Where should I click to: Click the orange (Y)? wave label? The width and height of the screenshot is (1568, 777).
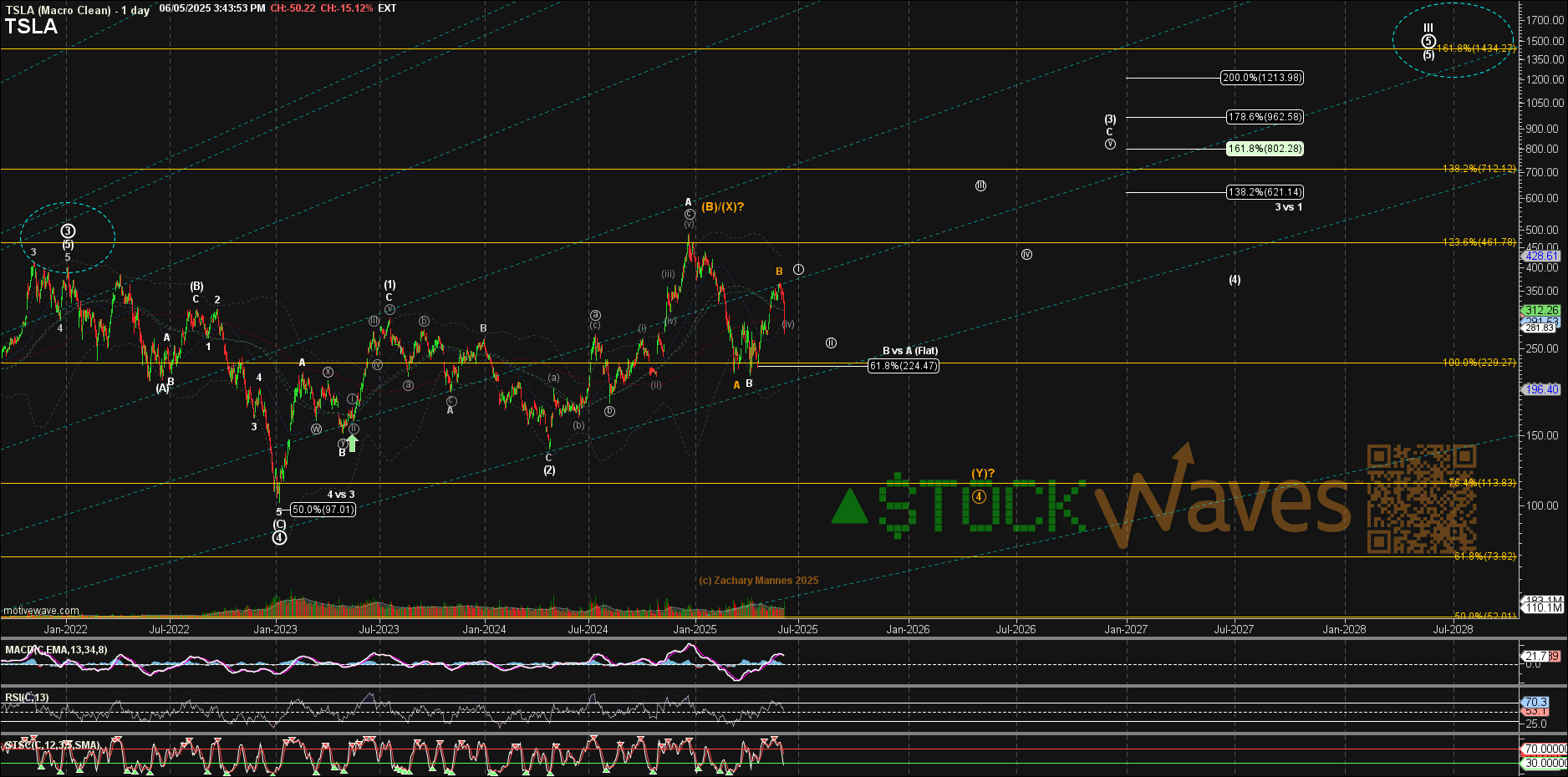983,474
